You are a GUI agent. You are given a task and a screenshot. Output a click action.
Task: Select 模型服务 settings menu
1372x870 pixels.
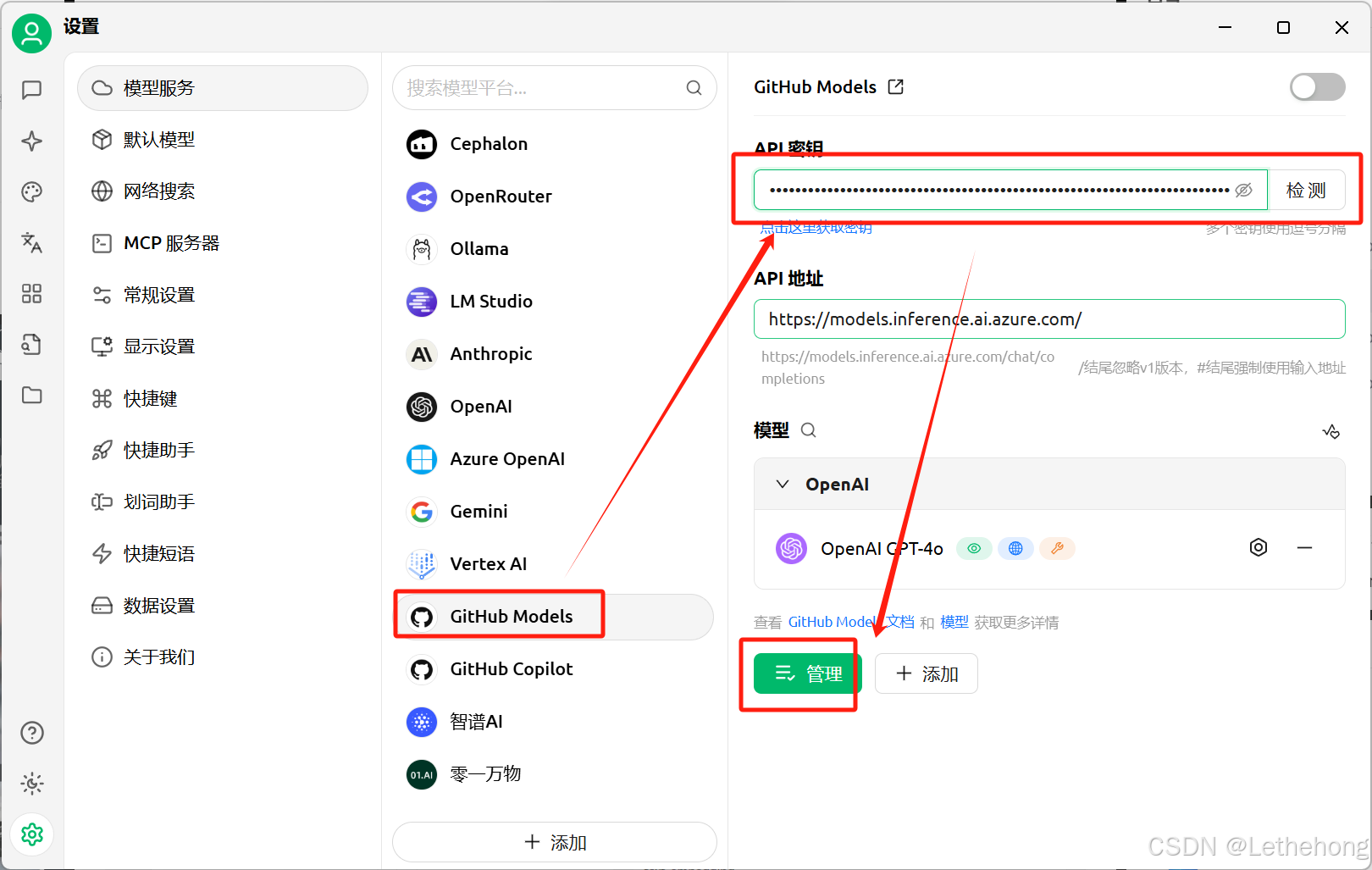223,88
